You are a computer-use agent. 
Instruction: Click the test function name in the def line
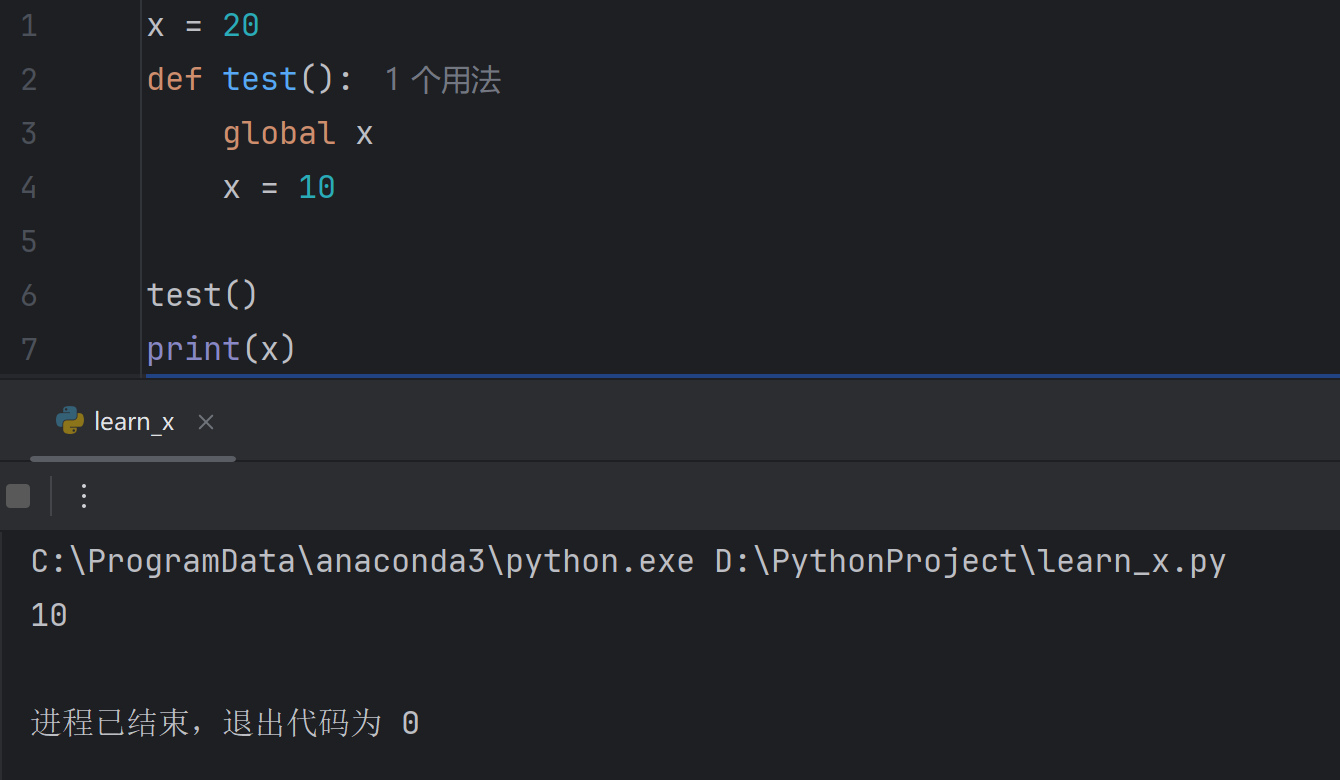[260, 79]
